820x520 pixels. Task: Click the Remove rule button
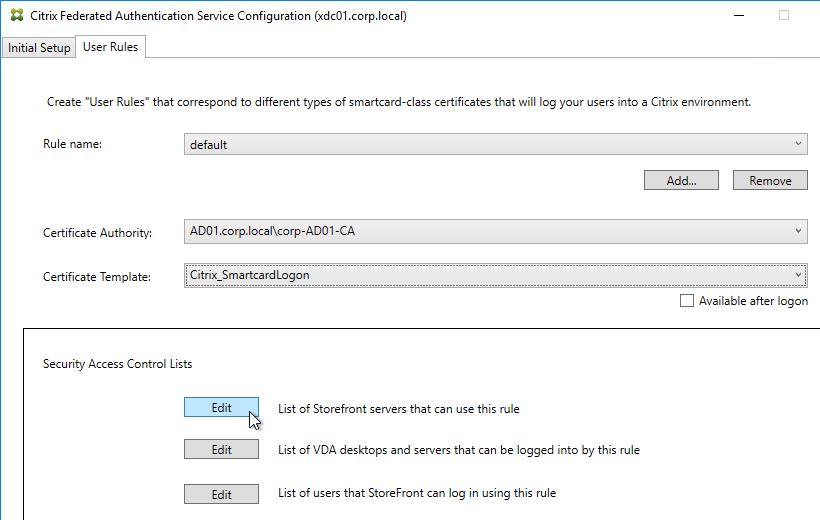(x=770, y=180)
